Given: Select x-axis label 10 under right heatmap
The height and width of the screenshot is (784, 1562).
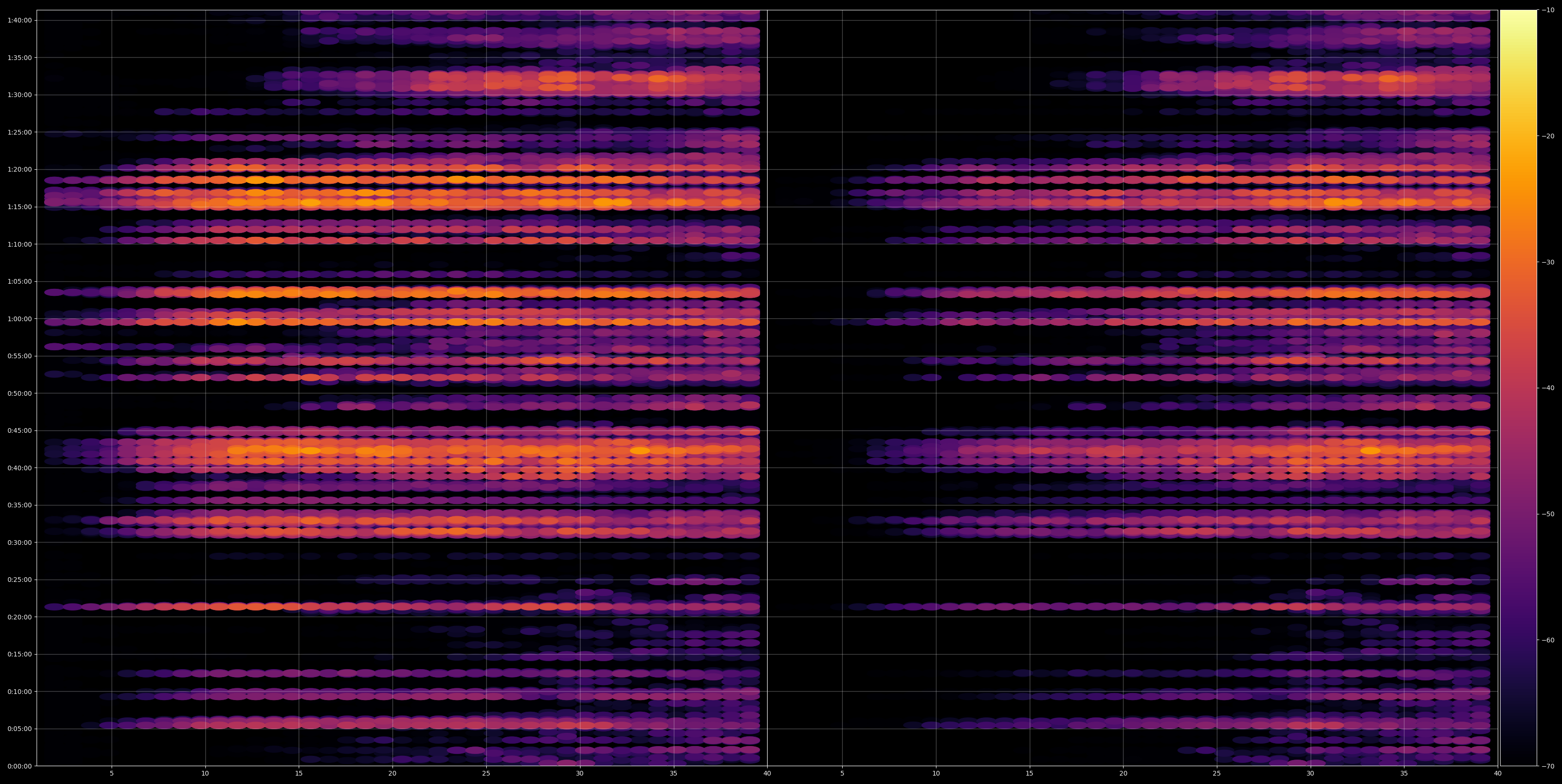Looking at the screenshot, I should click(x=936, y=773).
